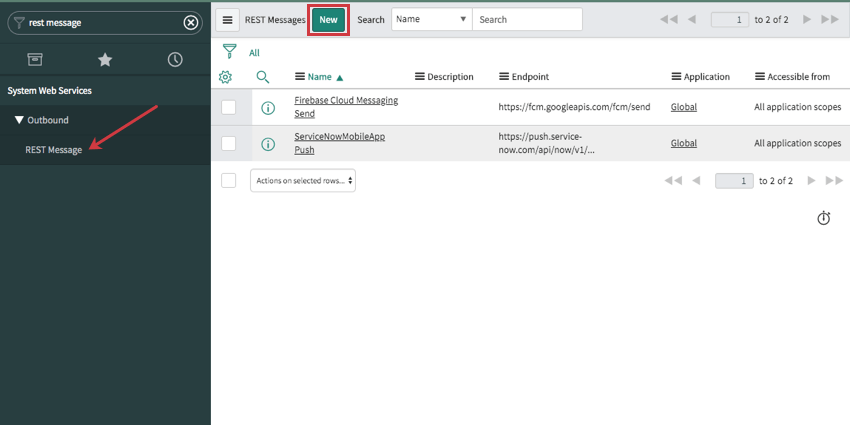
Task: Show all applications archive tab
Action: (x=35, y=60)
